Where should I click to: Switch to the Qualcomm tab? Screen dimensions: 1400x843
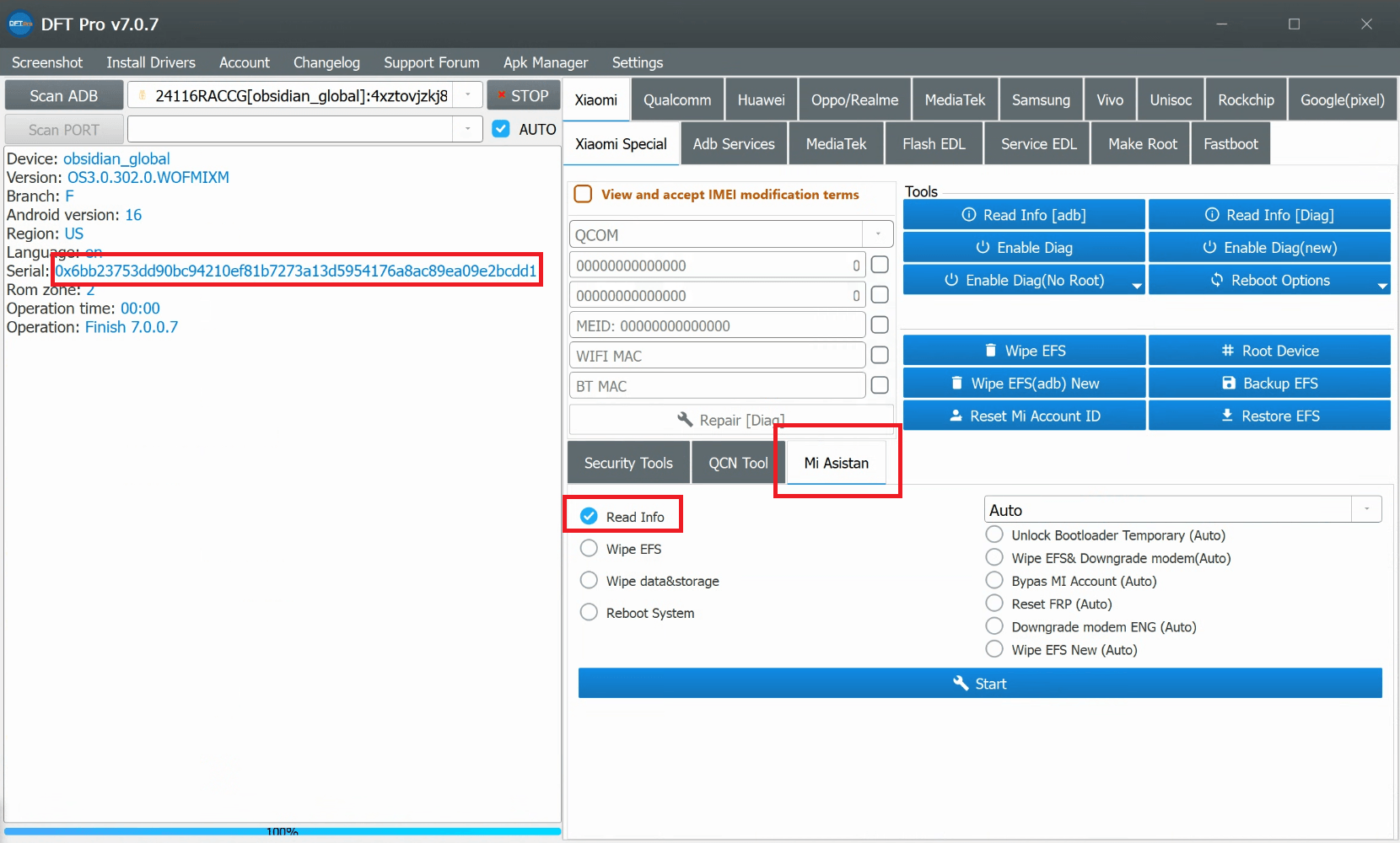[x=677, y=99]
